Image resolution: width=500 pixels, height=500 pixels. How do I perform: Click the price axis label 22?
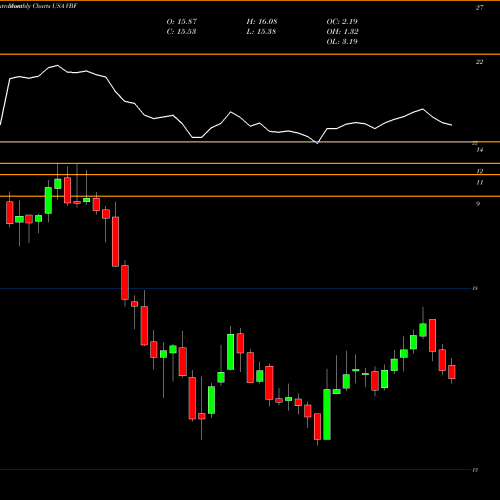click(x=479, y=62)
